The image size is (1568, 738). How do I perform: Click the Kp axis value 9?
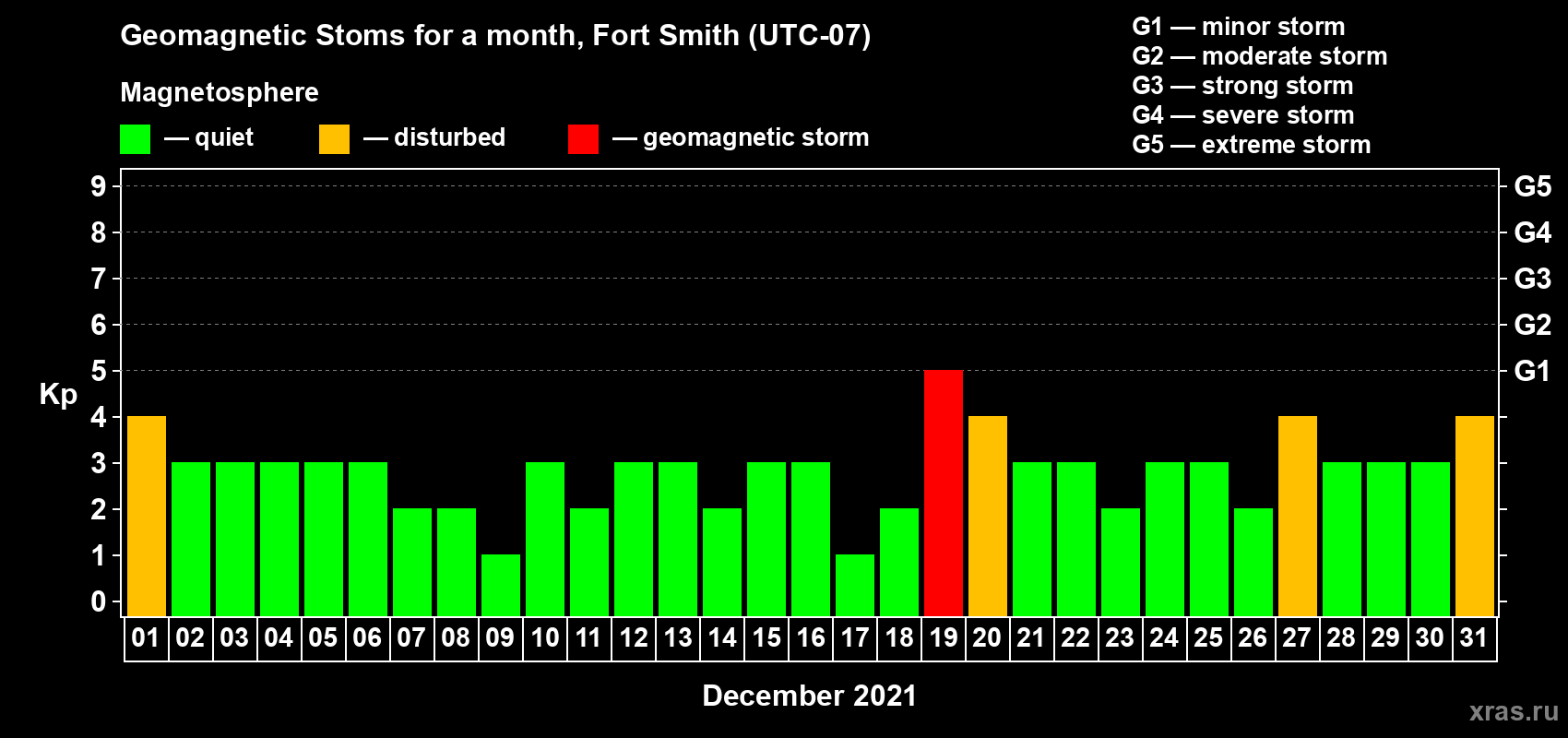[x=99, y=186]
